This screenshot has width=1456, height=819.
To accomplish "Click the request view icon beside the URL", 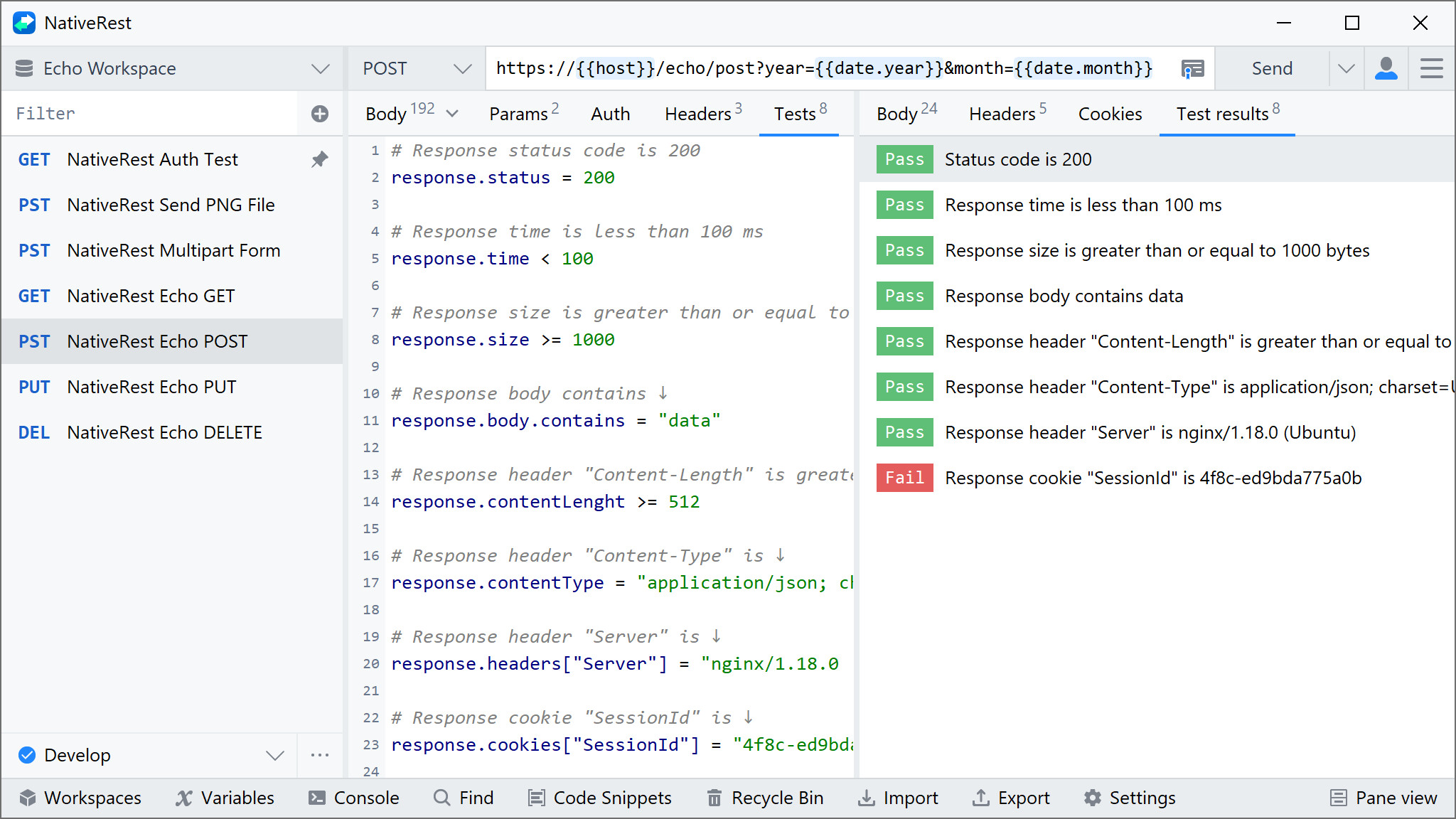I will click(1192, 68).
